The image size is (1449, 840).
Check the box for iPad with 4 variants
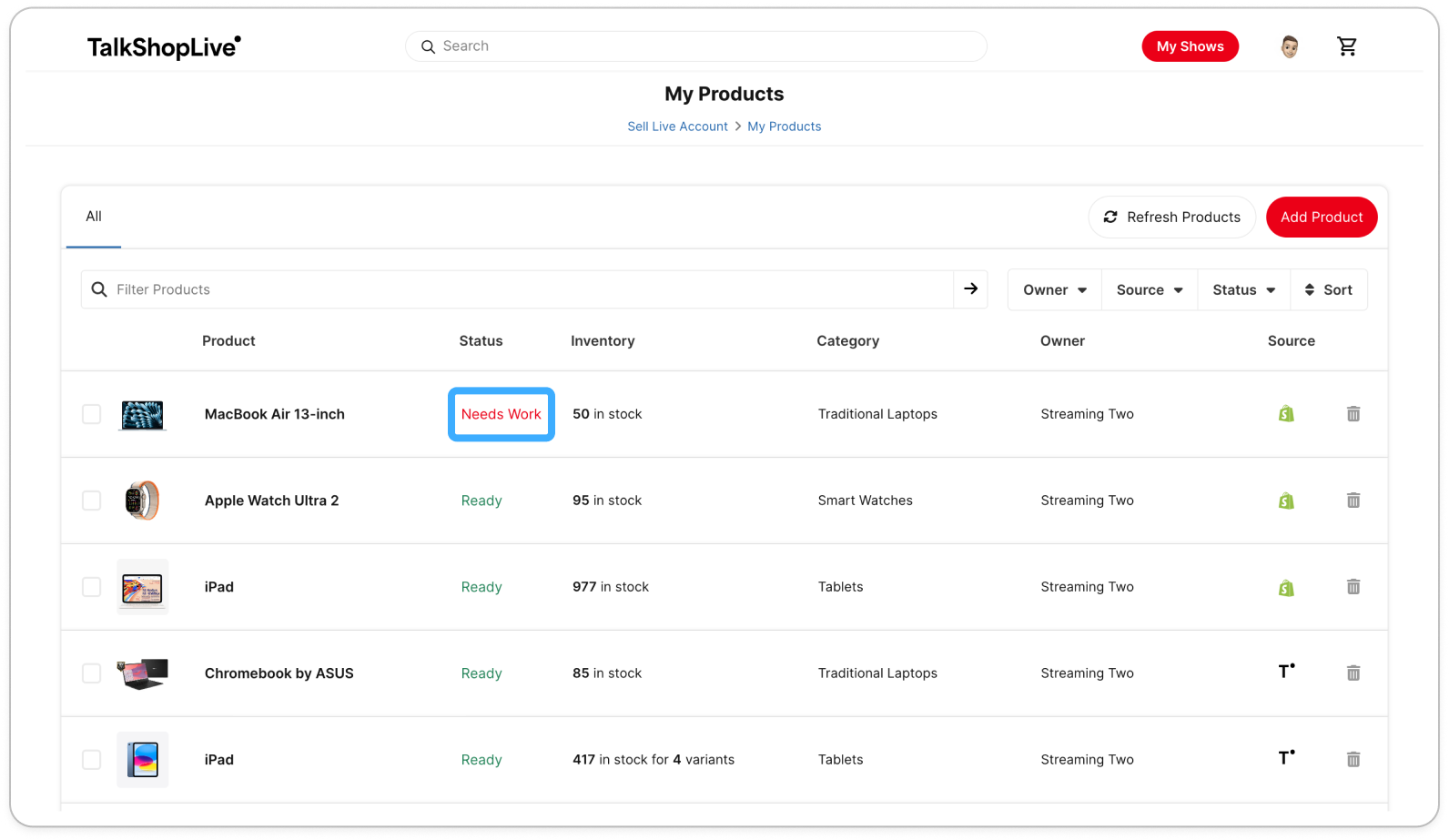[92, 759]
